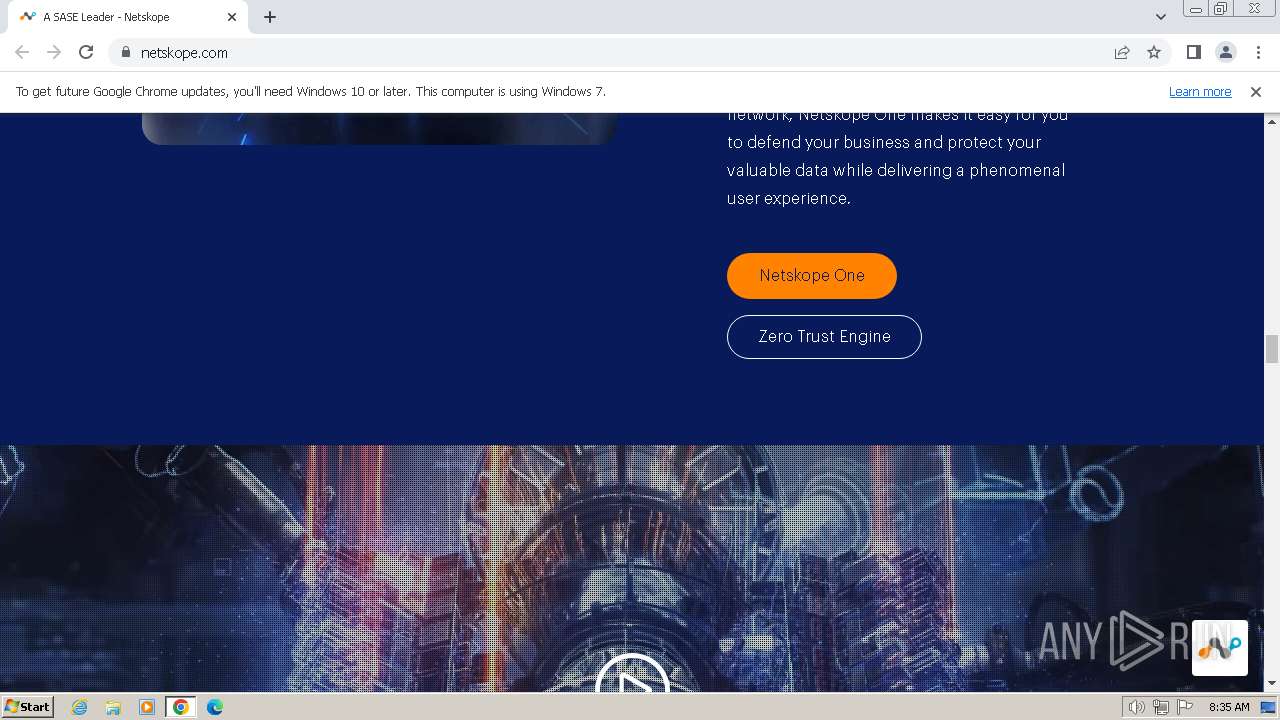Click the page vertical scrollbar thumb
The image size is (1280, 720).
pyautogui.click(x=1272, y=350)
